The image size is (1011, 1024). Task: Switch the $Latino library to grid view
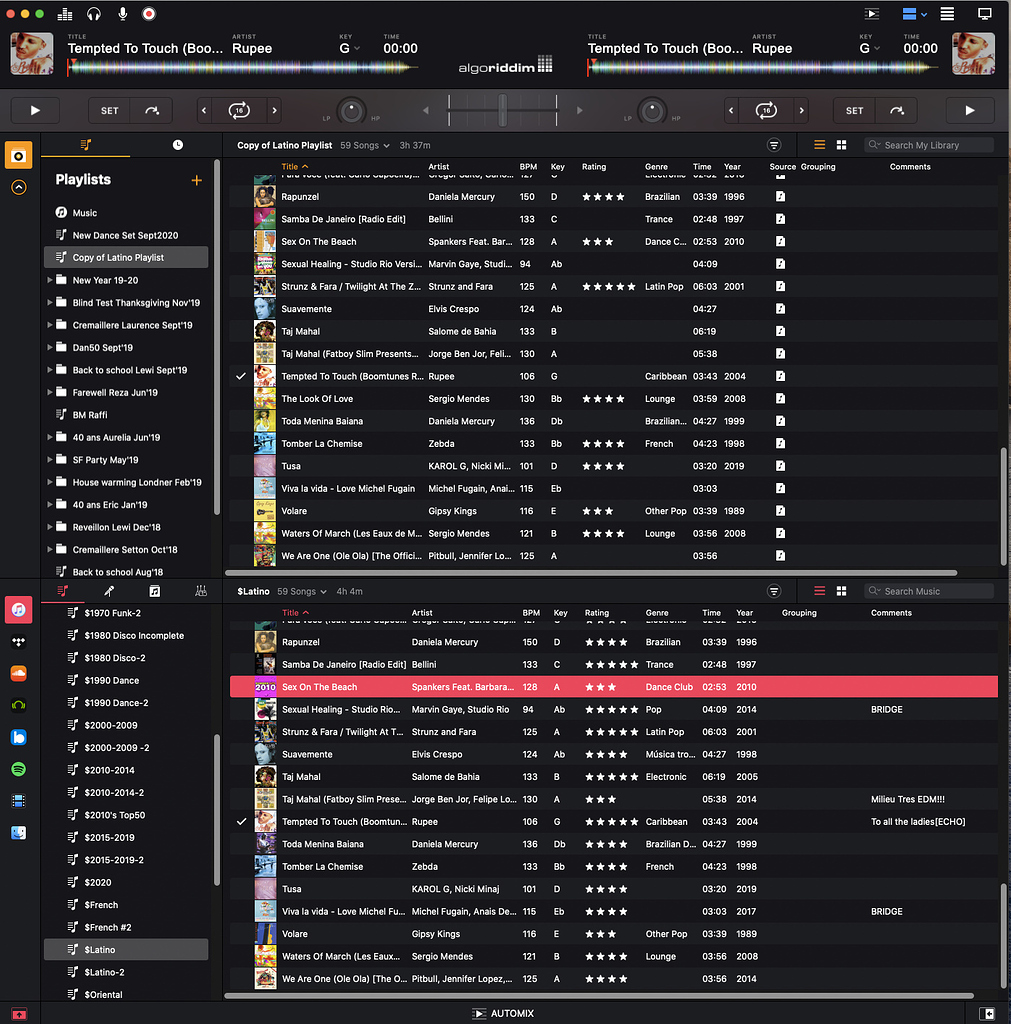point(841,590)
